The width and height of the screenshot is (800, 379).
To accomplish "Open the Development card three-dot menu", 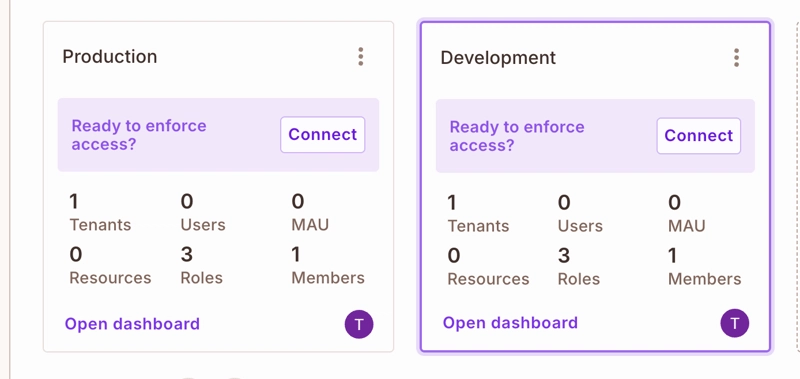I will pos(736,58).
